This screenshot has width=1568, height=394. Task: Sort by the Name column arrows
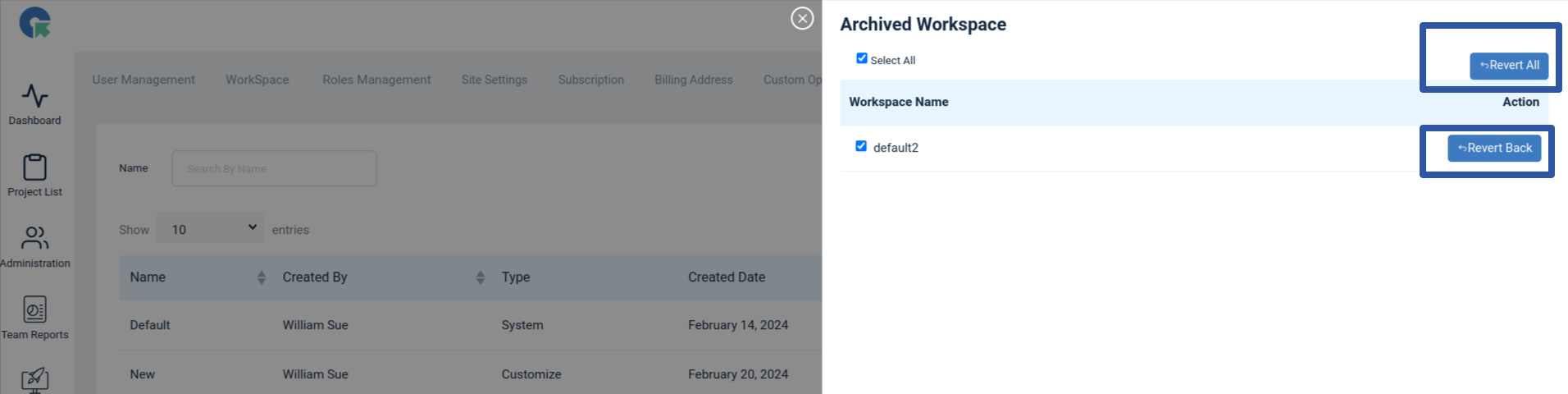(x=262, y=277)
